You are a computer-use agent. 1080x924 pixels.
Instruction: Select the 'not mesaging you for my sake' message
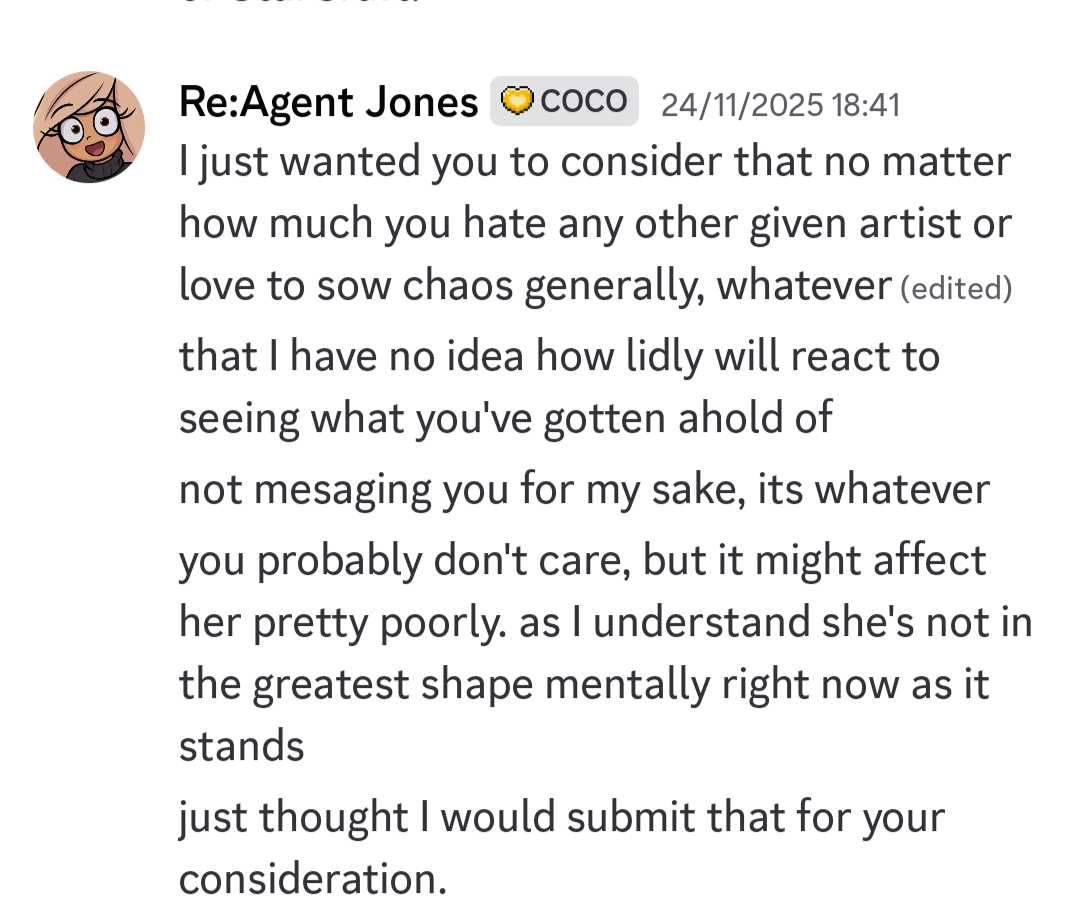(x=584, y=489)
